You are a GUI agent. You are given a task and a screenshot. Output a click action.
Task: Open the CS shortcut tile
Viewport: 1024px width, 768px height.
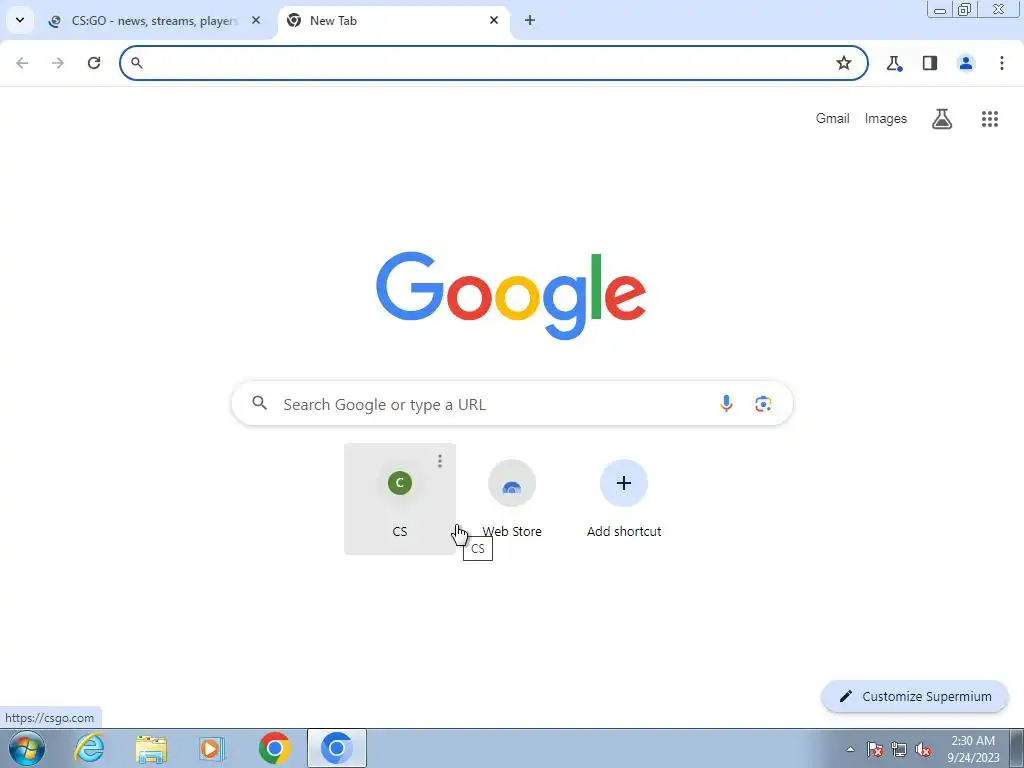pyautogui.click(x=400, y=499)
